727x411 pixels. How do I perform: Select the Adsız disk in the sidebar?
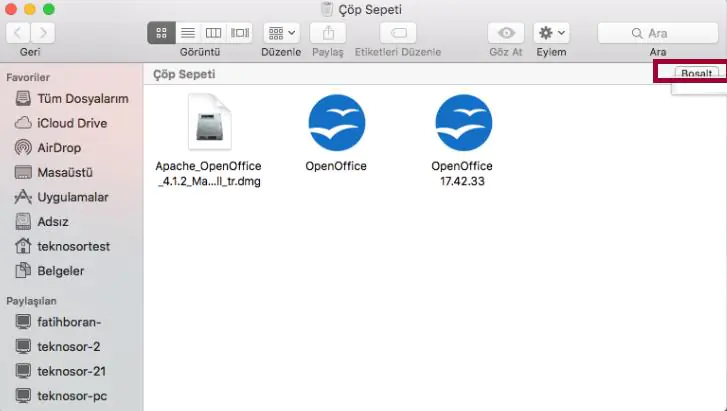(42, 222)
